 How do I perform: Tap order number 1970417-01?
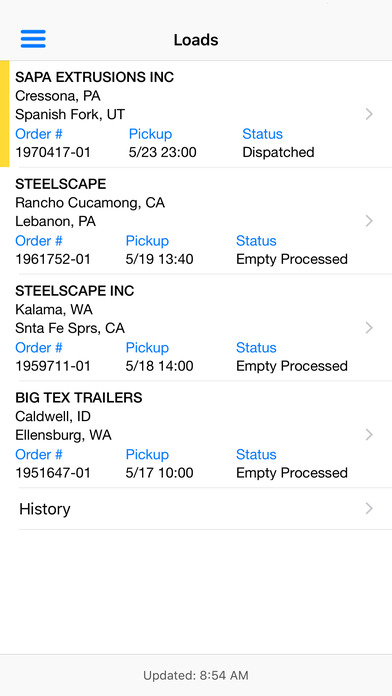pyautogui.click(x=53, y=152)
